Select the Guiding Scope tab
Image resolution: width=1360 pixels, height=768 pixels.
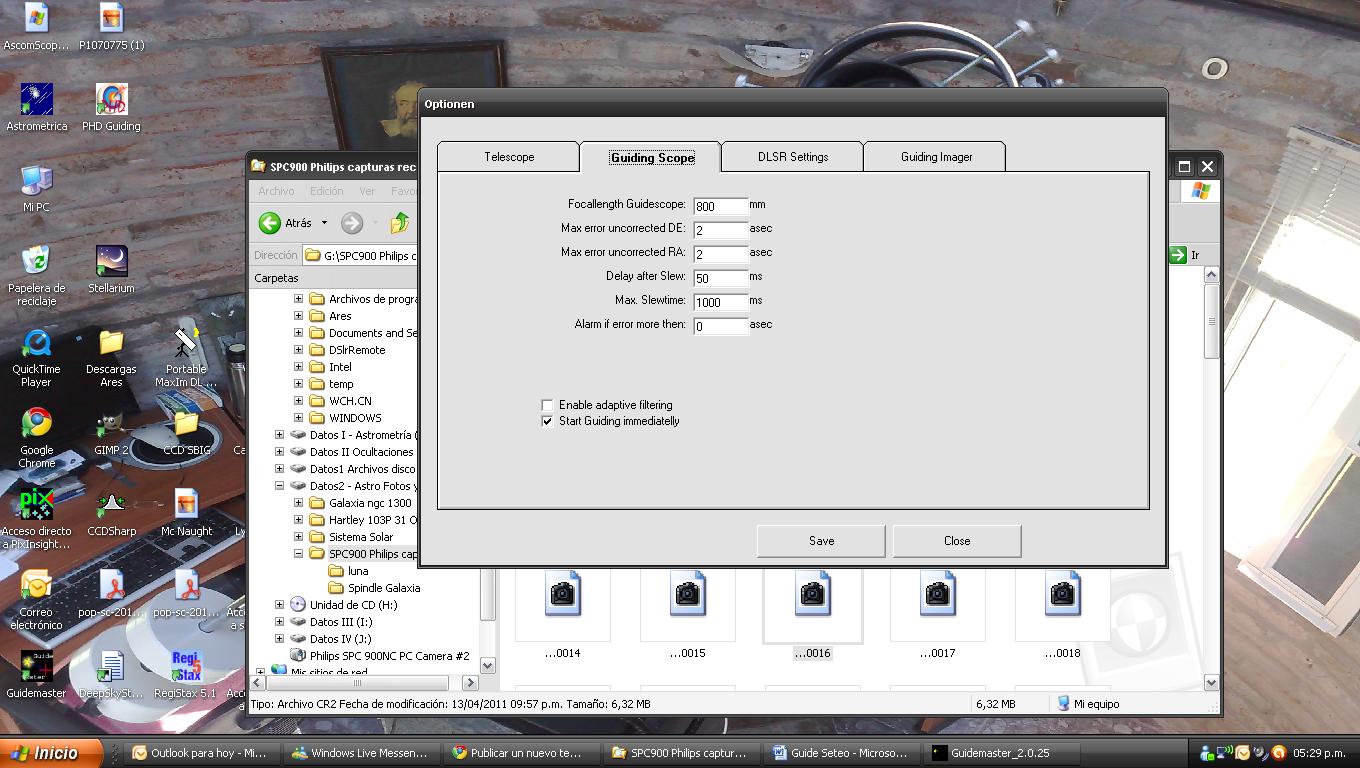pyautogui.click(x=651, y=157)
